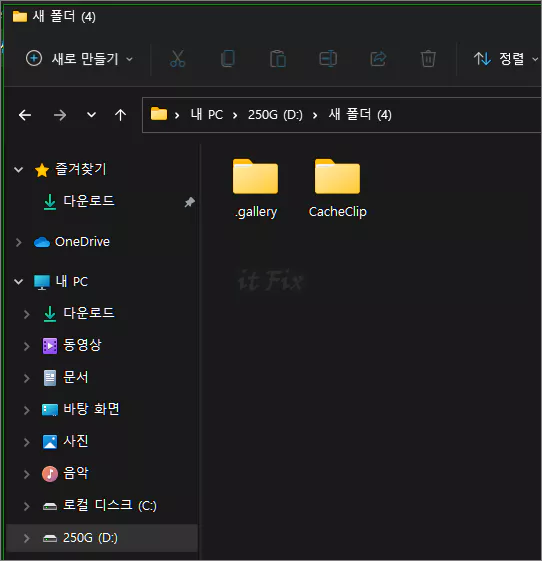Open recent locations chevron dropdown
This screenshot has width=542, height=561.
point(92,115)
